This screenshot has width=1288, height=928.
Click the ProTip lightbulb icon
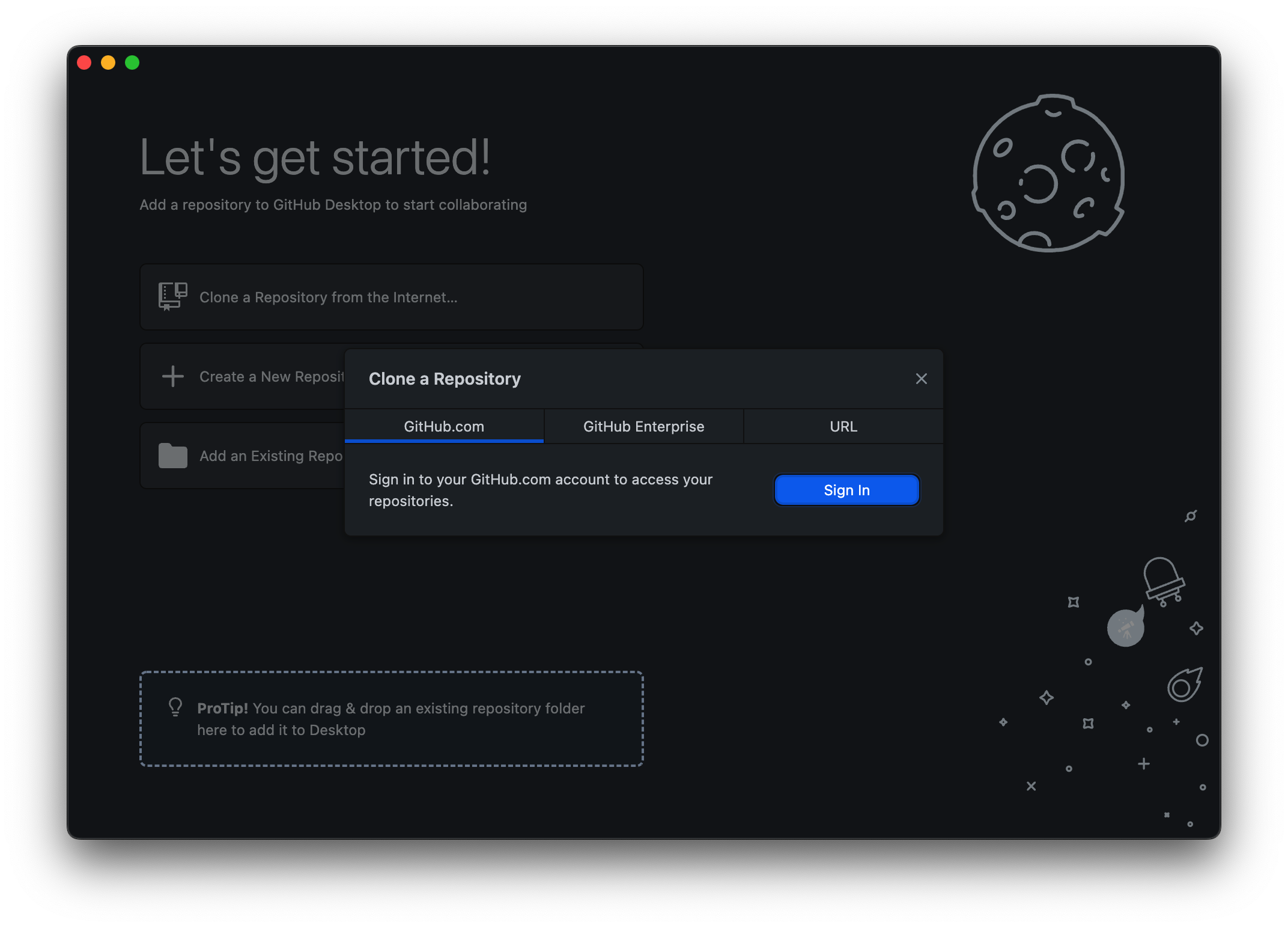tap(175, 707)
